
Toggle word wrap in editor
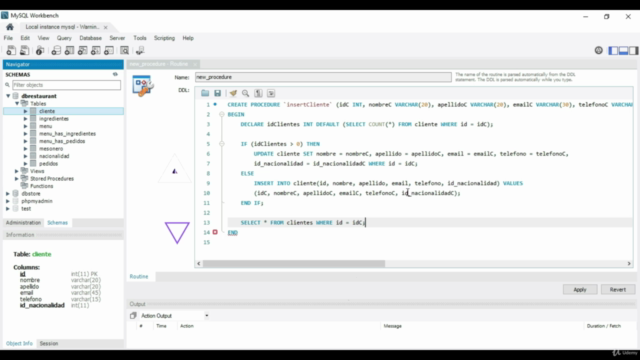271,93
